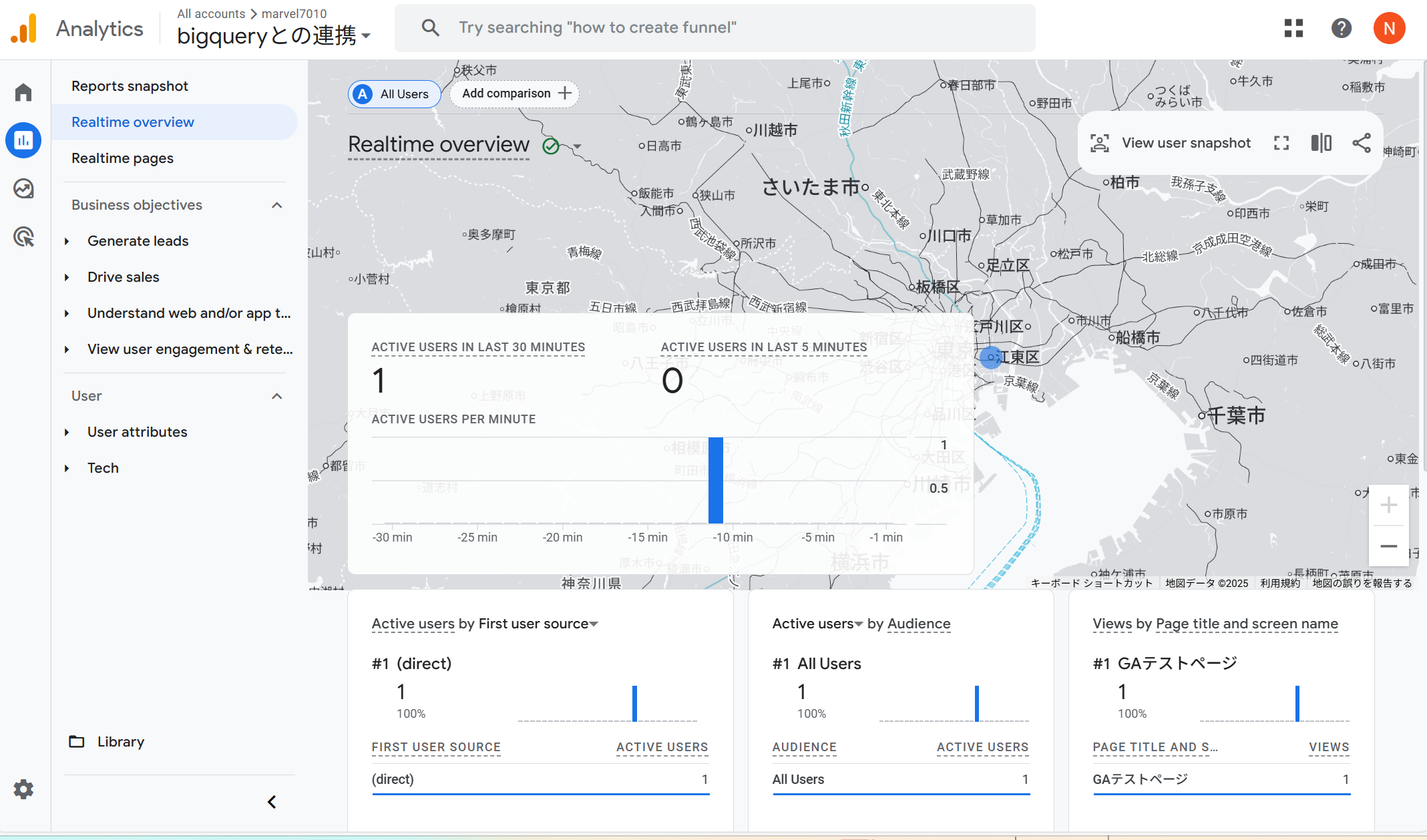
Task: Click the 利用規約 terms link on map
Action: [1280, 583]
